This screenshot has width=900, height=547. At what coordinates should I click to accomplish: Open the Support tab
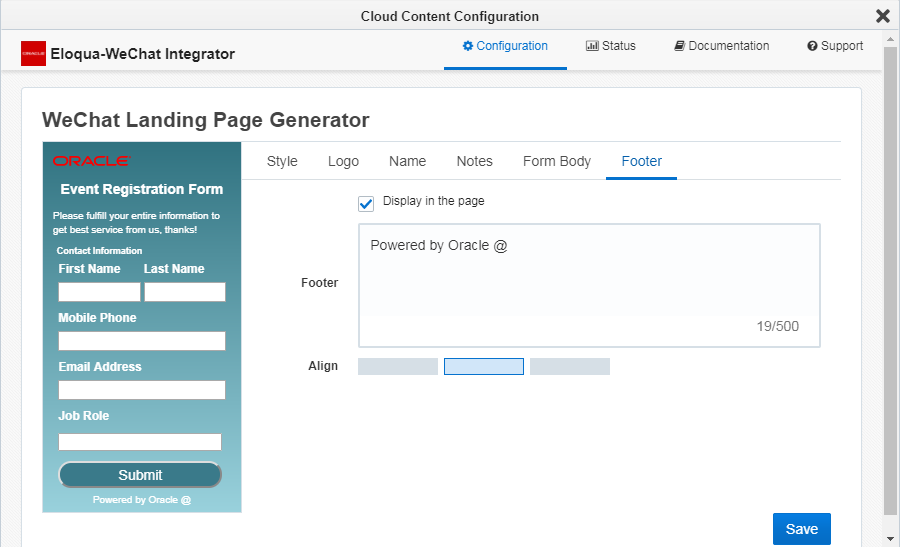click(835, 46)
